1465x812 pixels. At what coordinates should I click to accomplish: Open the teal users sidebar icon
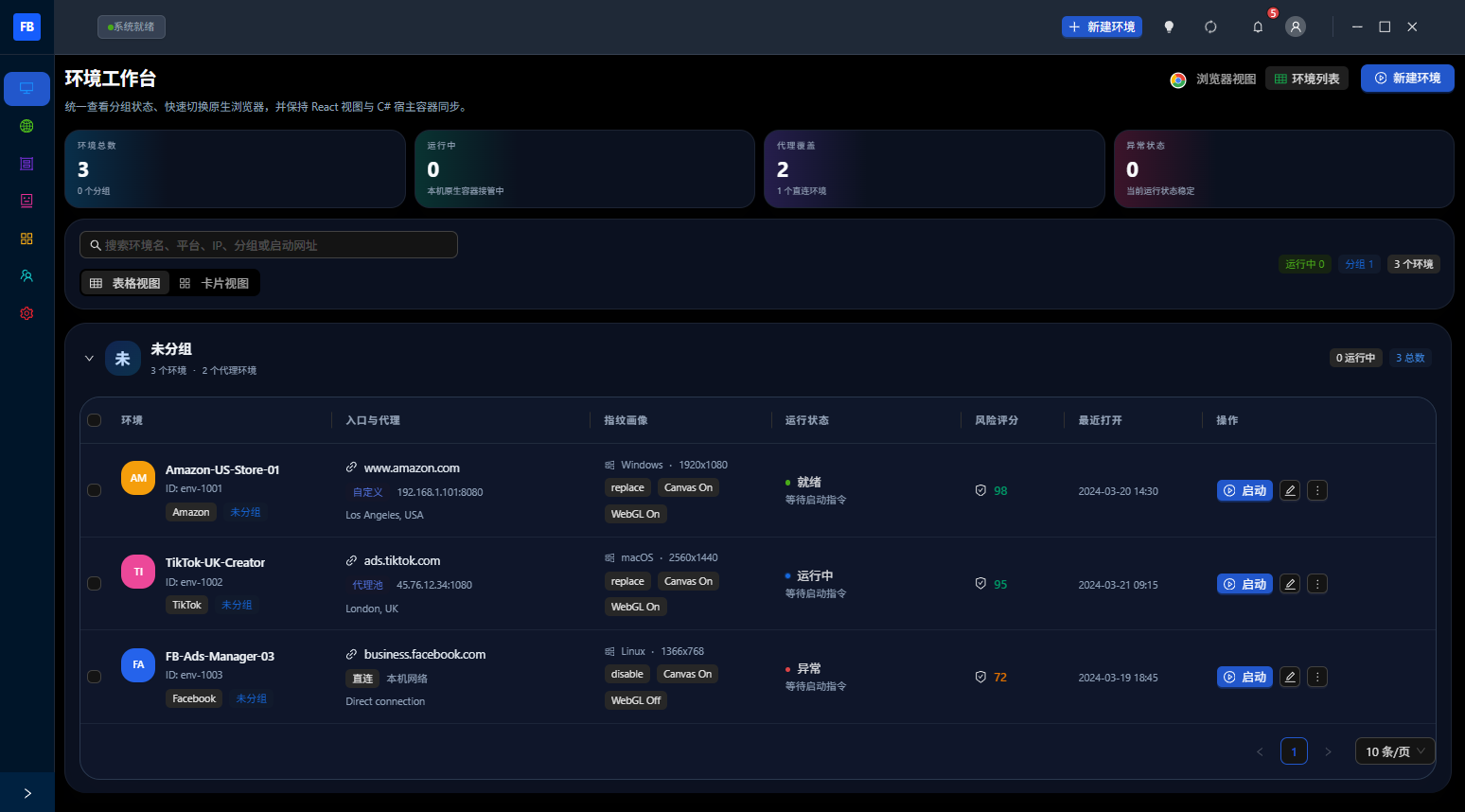coord(26,276)
